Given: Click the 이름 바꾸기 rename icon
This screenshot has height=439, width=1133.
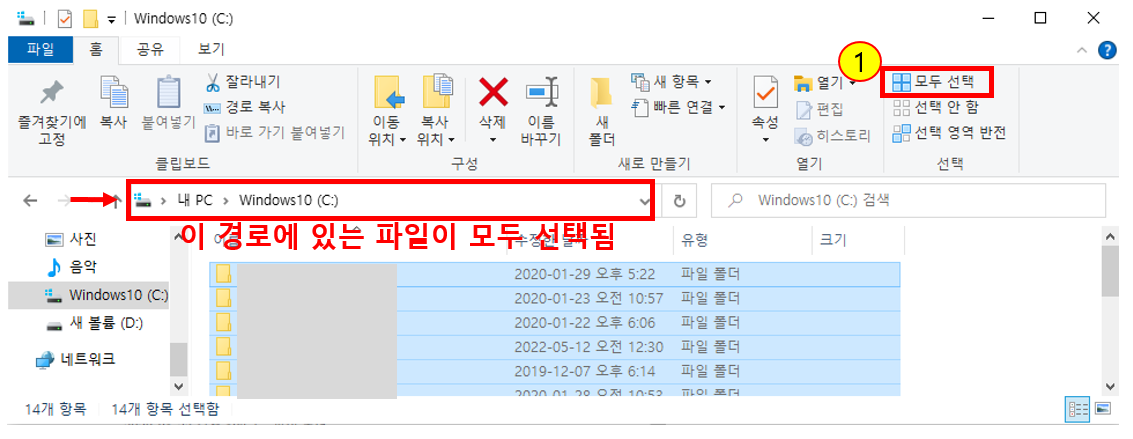Looking at the screenshot, I should click(541, 92).
